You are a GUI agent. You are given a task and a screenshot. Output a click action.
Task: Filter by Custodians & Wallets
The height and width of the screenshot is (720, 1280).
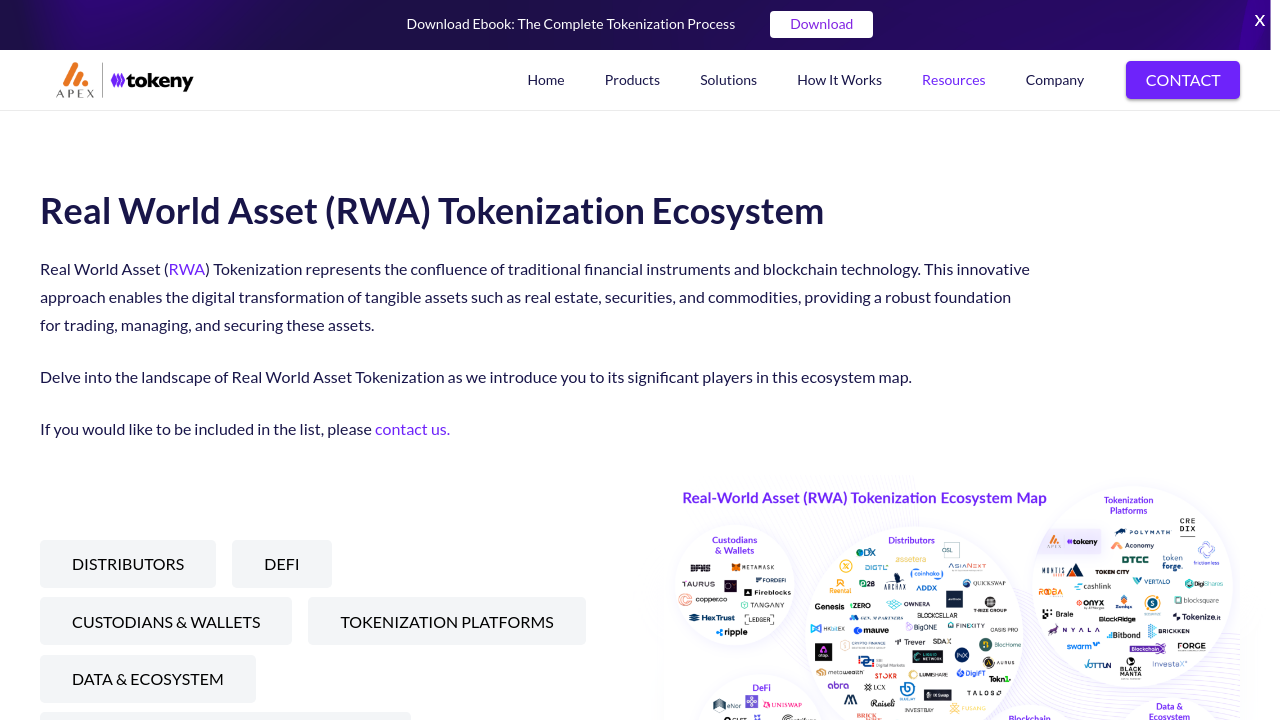coord(166,621)
